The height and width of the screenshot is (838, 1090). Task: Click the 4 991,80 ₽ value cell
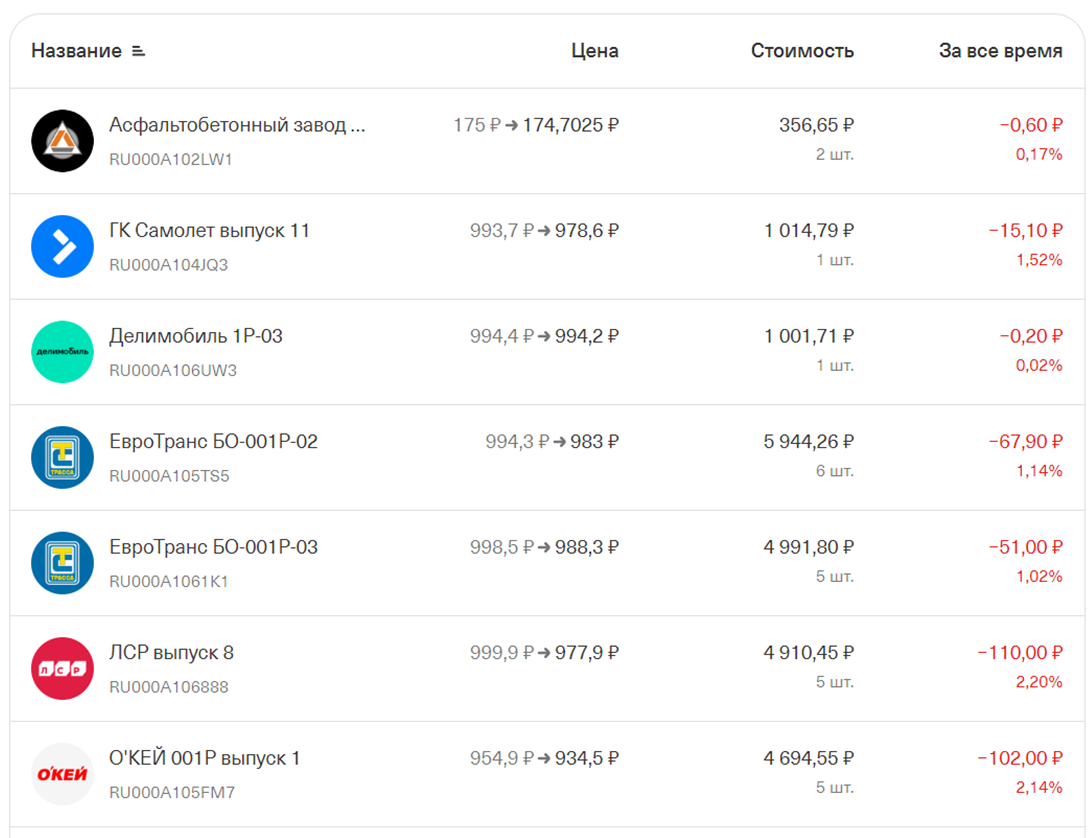tap(808, 547)
